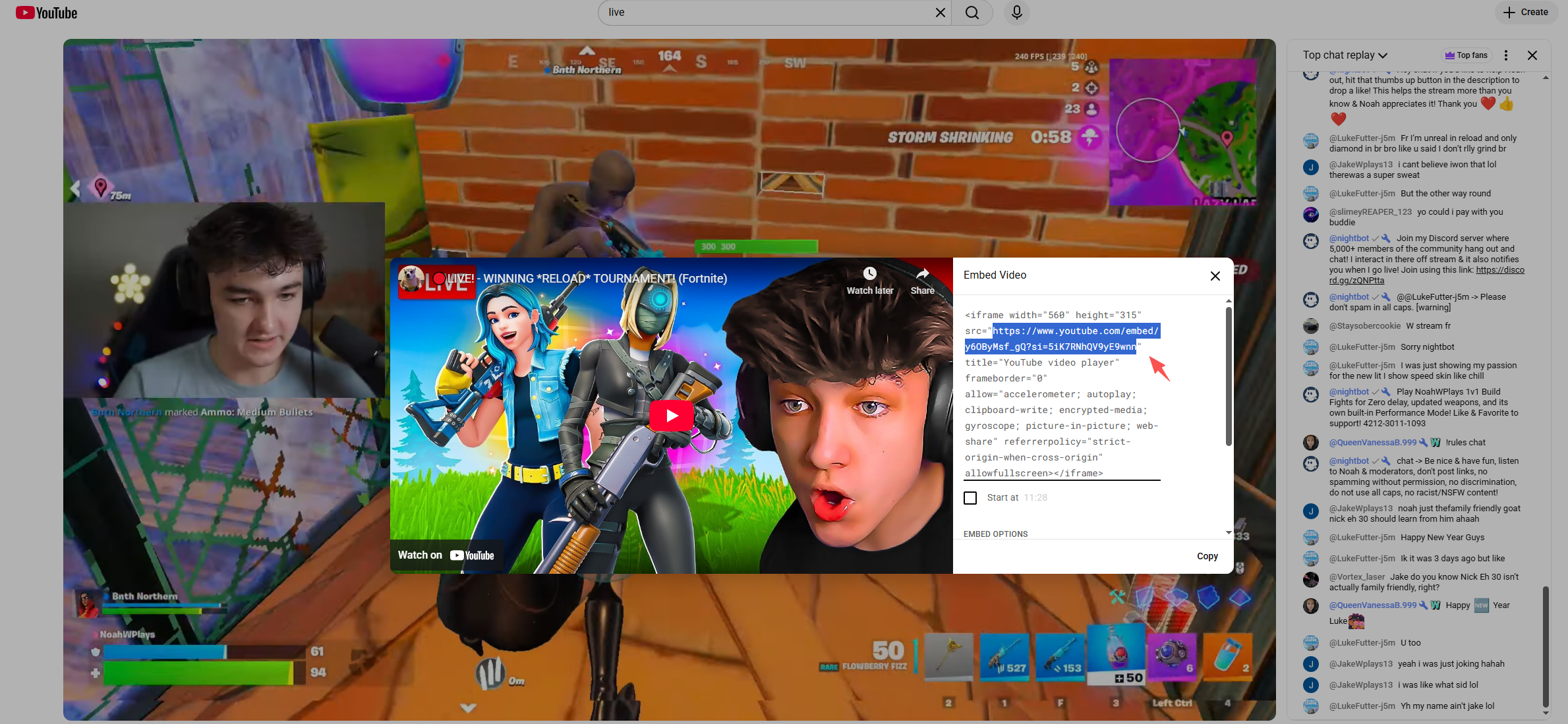Open the Create menu
The height and width of the screenshot is (724, 1568).
[x=1526, y=12]
